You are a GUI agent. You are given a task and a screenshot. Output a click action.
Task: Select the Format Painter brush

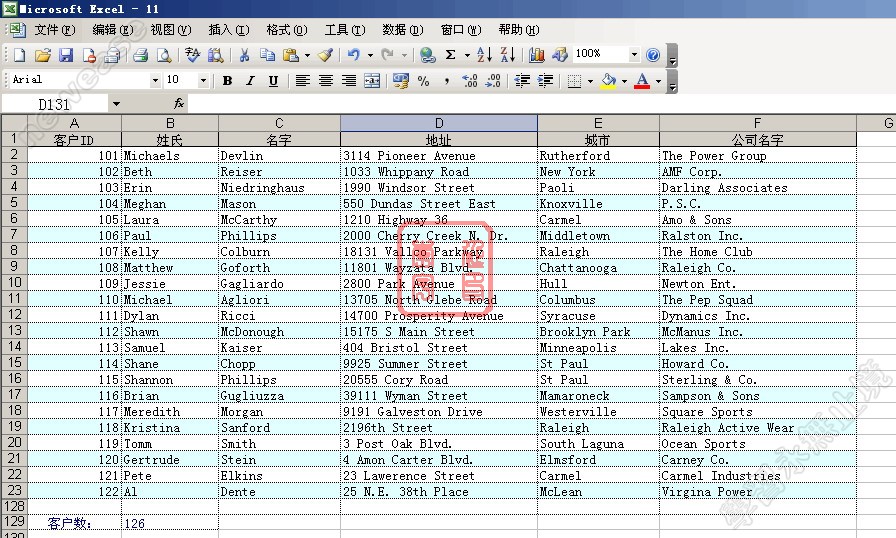pos(325,55)
